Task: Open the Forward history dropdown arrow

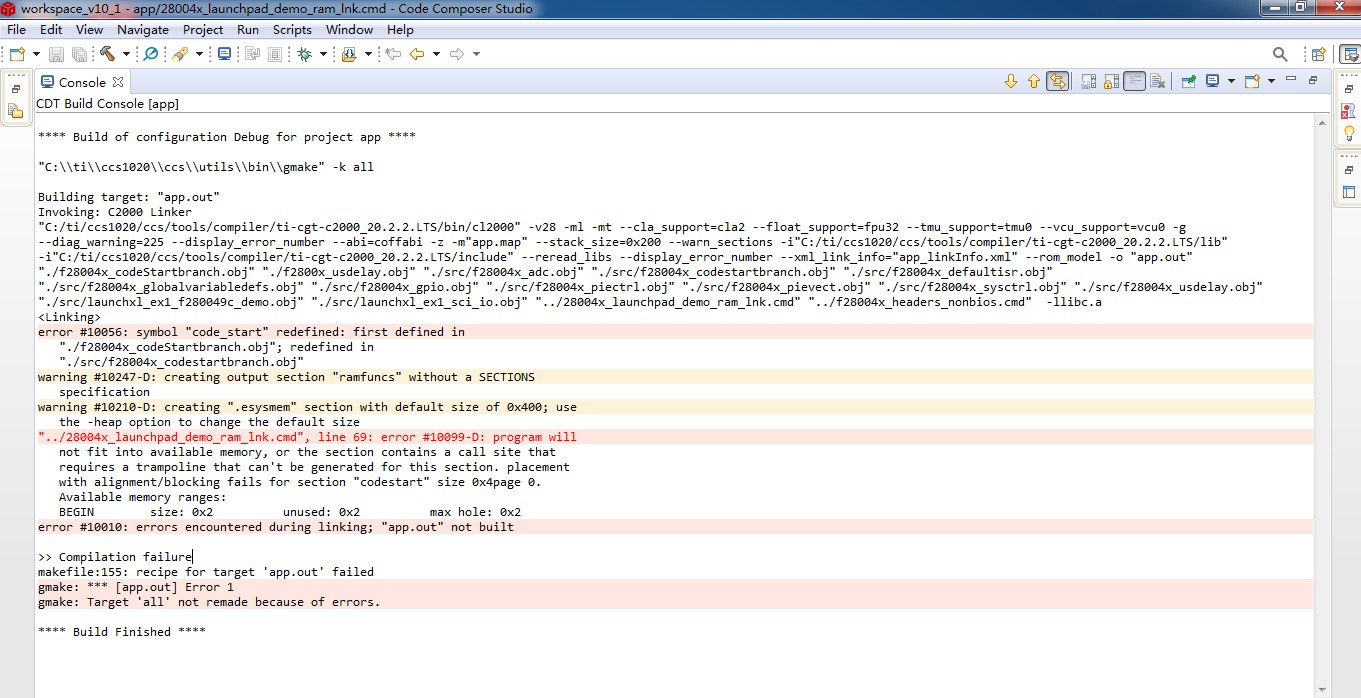Action: [x=476, y=54]
